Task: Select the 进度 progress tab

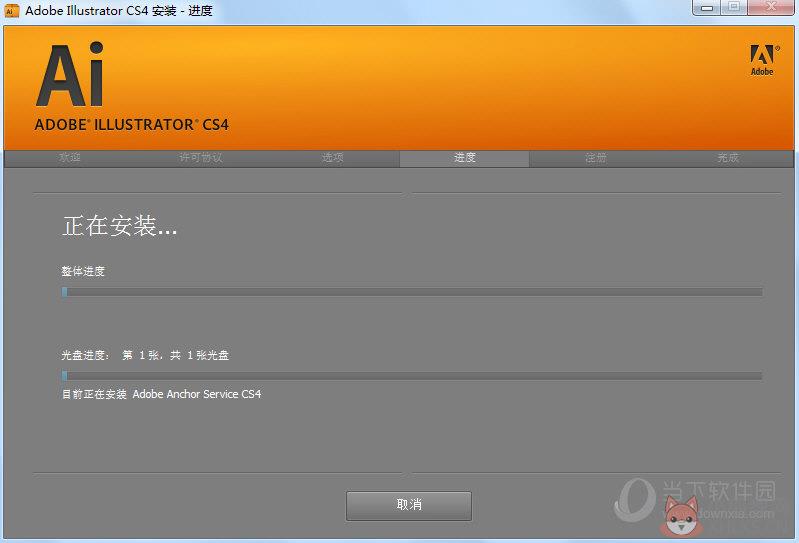Action: coord(464,158)
